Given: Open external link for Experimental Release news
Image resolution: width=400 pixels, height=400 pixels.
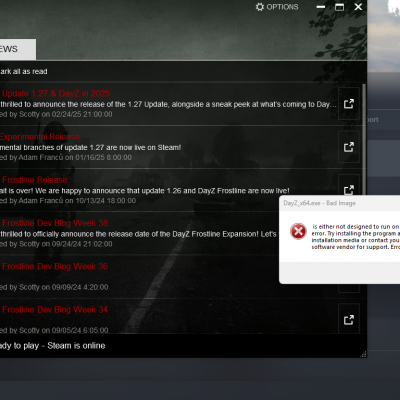Looking at the screenshot, I should (349, 147).
